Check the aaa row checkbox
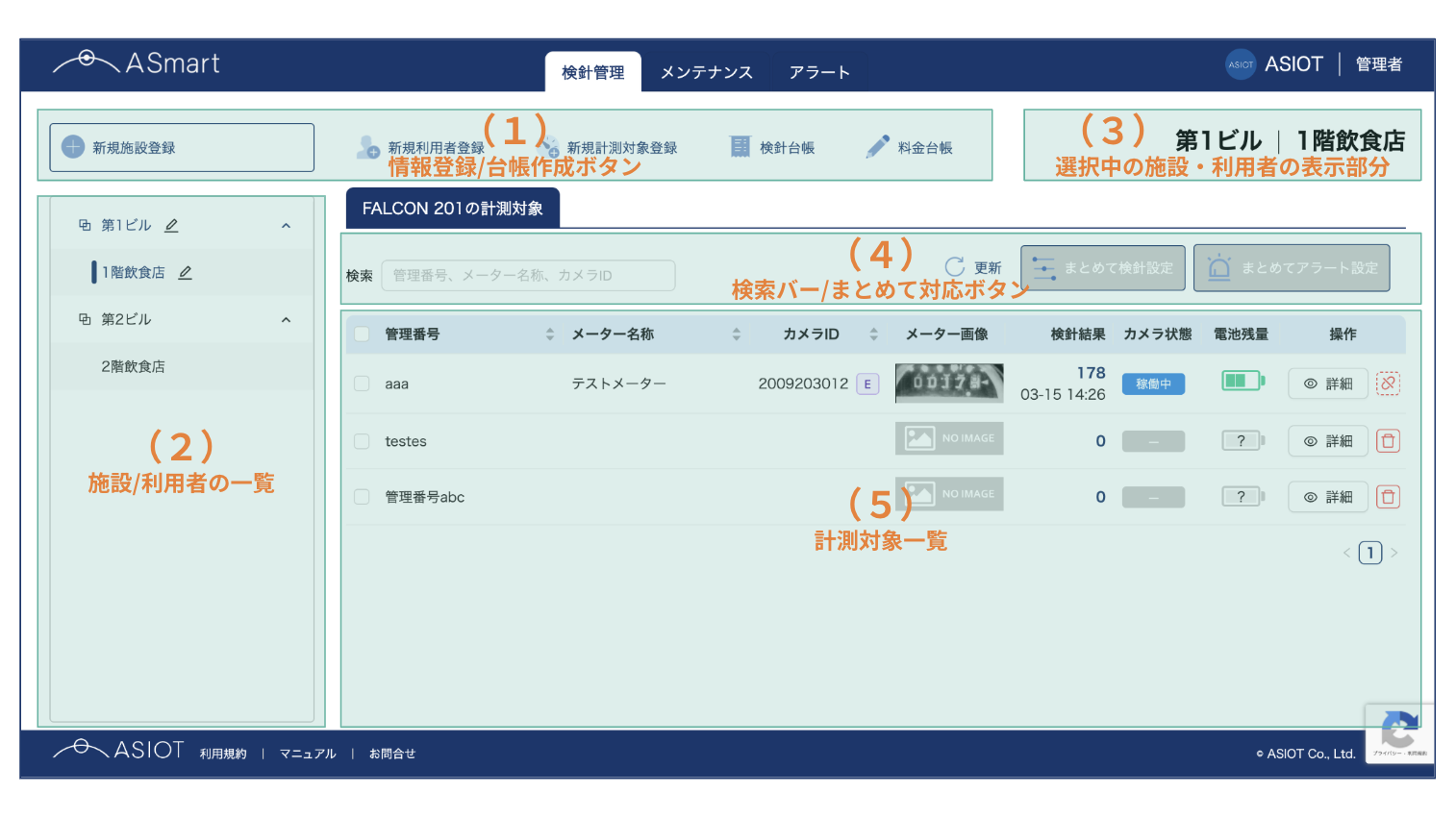 click(x=362, y=384)
